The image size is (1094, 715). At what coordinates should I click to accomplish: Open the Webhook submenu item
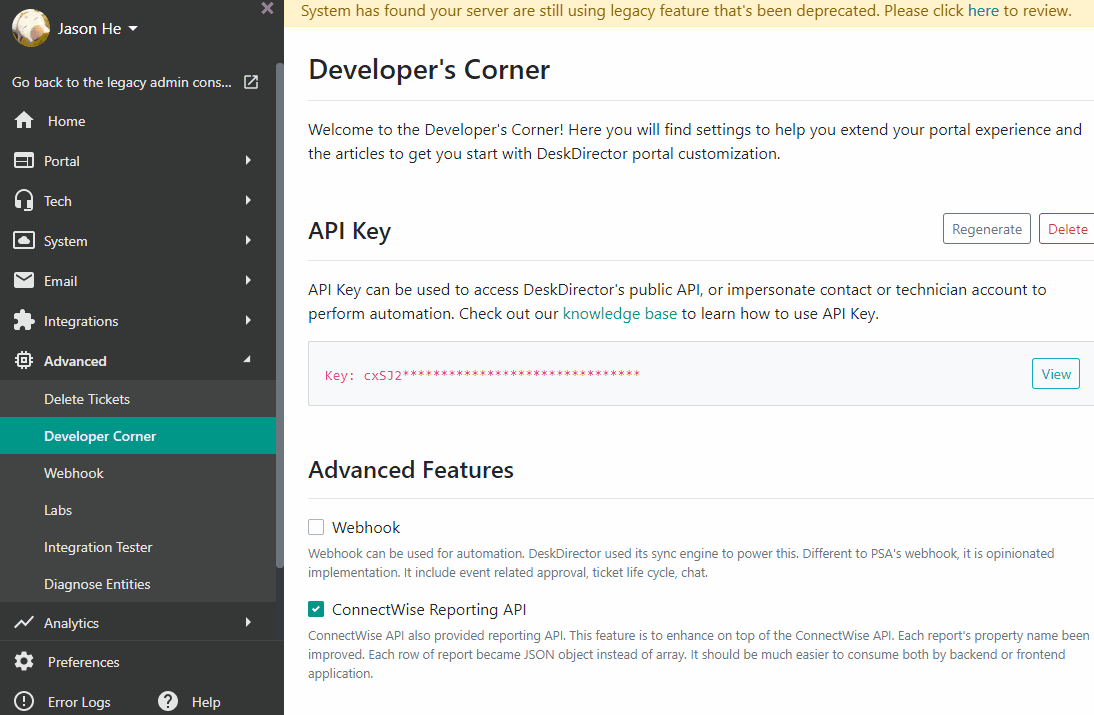138,473
